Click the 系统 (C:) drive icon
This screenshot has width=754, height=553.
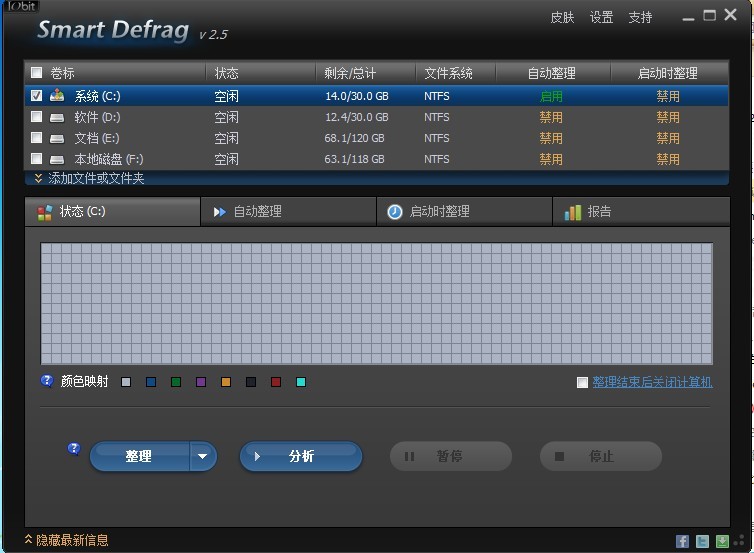click(x=59, y=96)
